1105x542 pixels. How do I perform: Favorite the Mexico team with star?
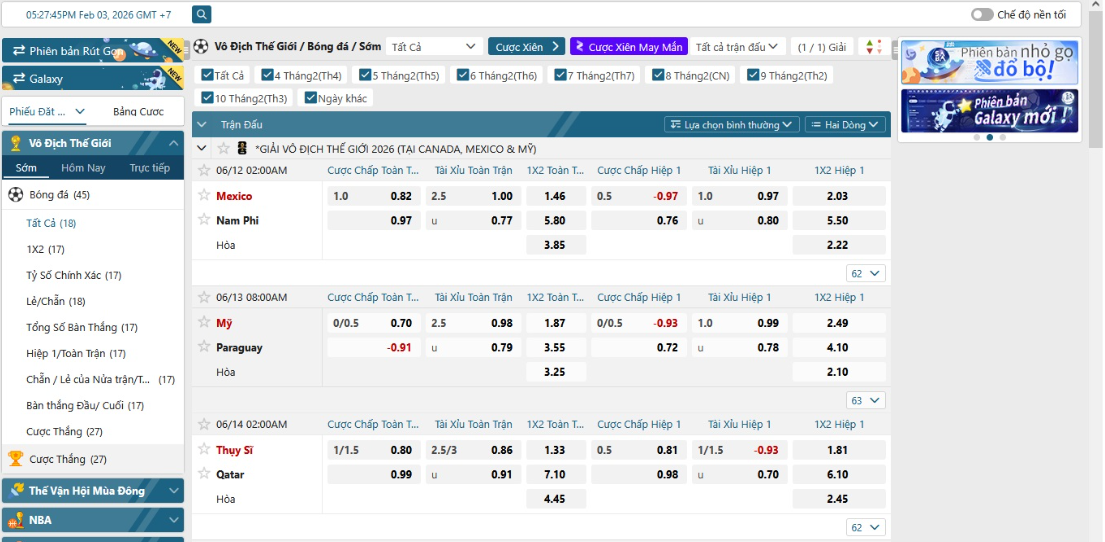point(204,196)
